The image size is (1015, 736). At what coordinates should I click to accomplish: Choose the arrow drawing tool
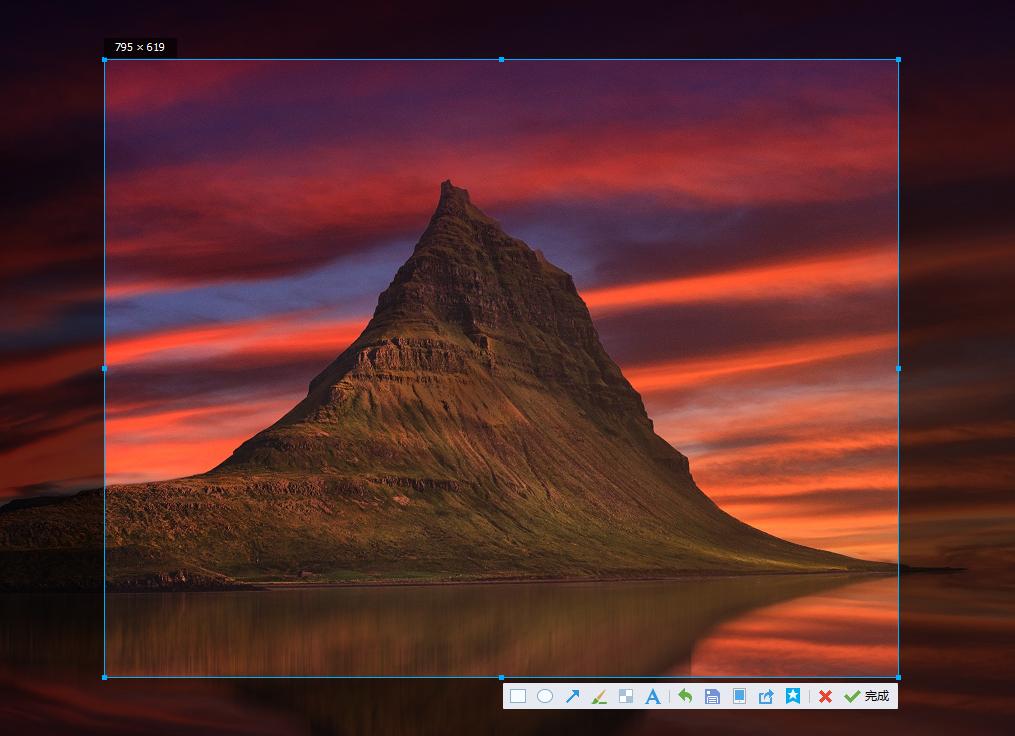click(x=572, y=696)
